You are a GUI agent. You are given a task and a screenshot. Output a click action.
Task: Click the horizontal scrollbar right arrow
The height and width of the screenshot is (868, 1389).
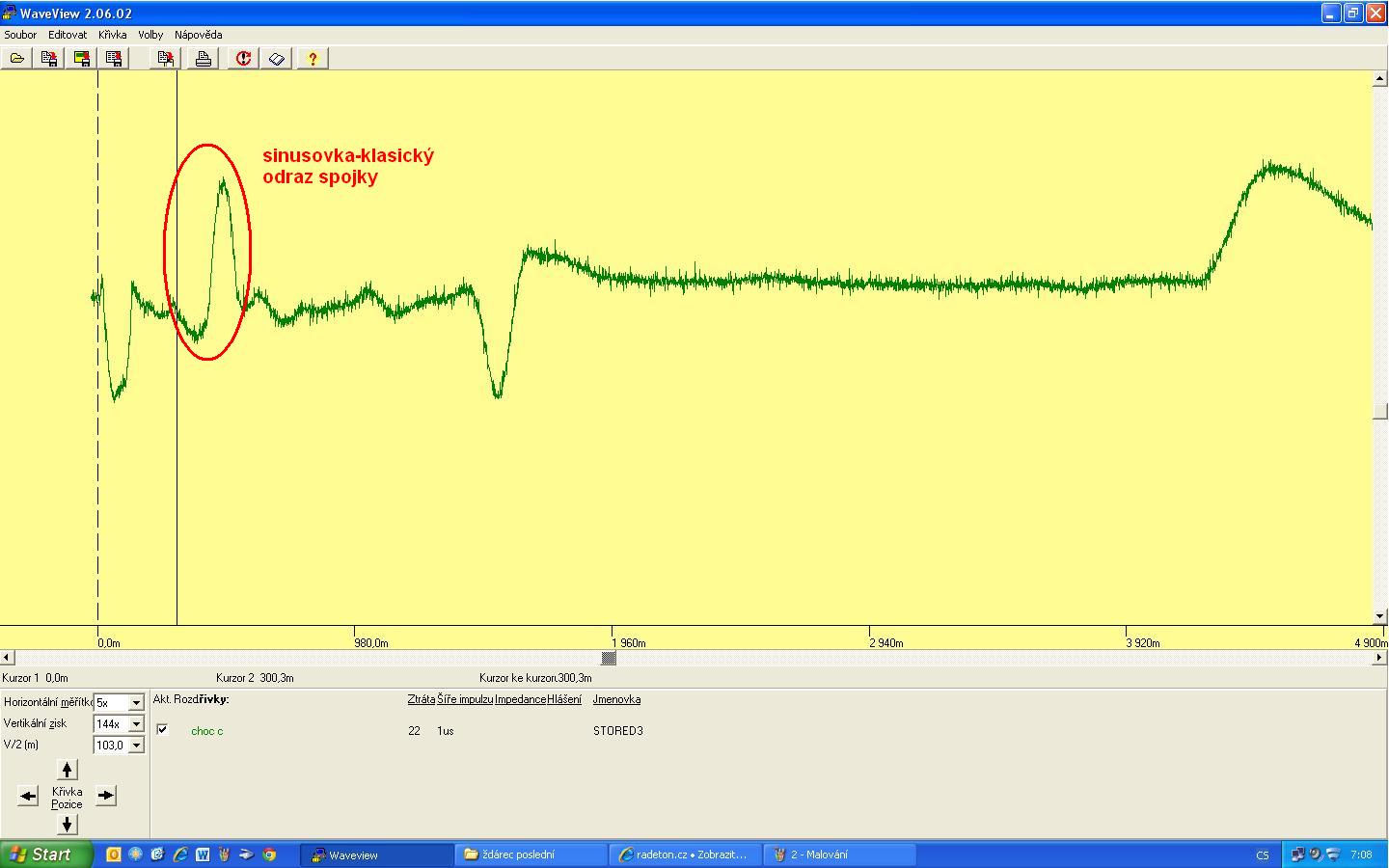pos(1379,658)
